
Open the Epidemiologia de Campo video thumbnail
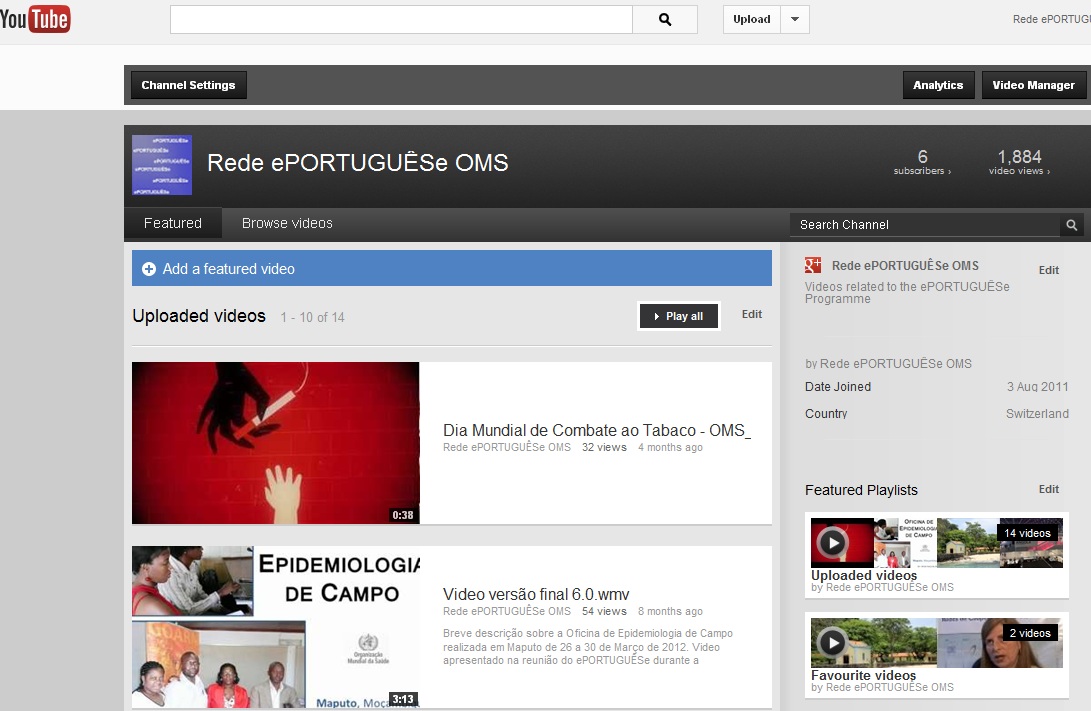[276, 627]
